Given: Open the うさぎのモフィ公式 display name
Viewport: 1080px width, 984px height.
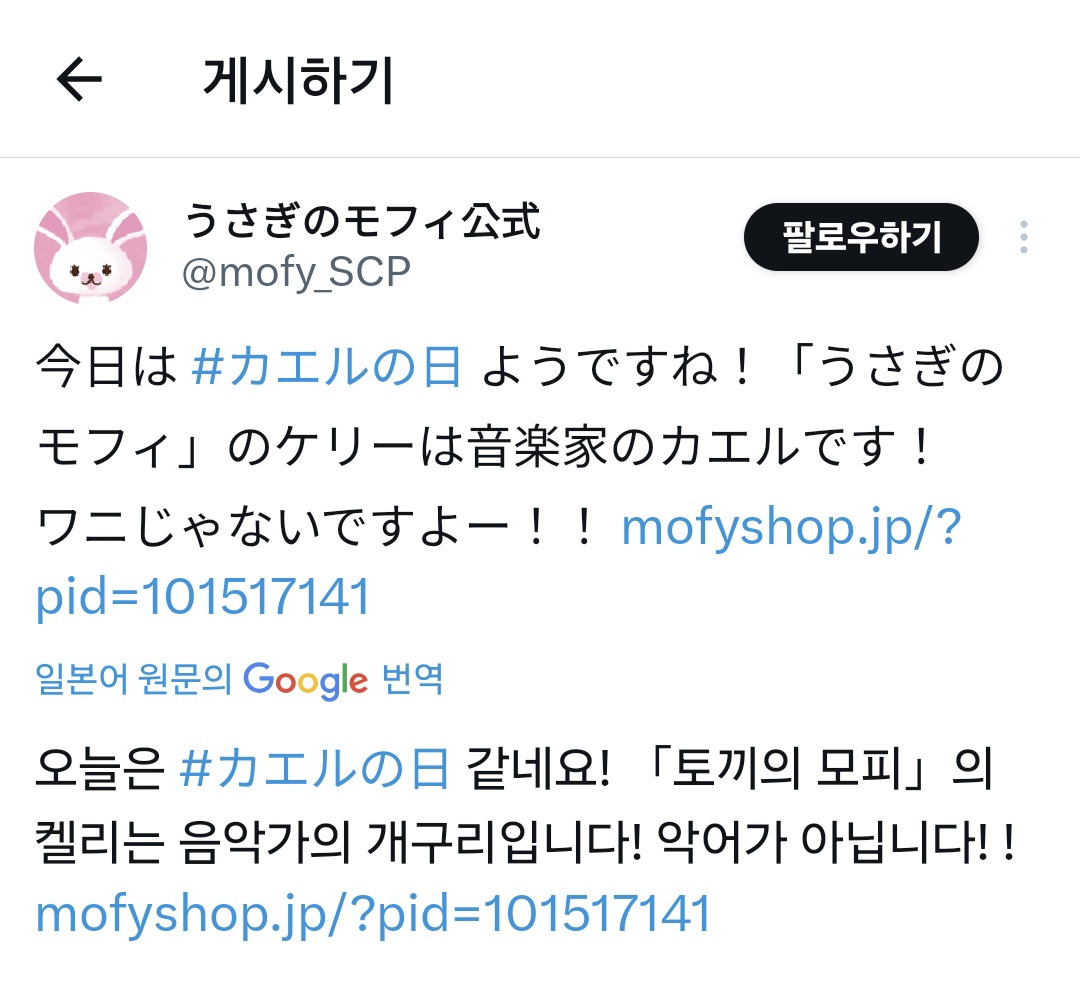Looking at the screenshot, I should pyautogui.click(x=362, y=221).
